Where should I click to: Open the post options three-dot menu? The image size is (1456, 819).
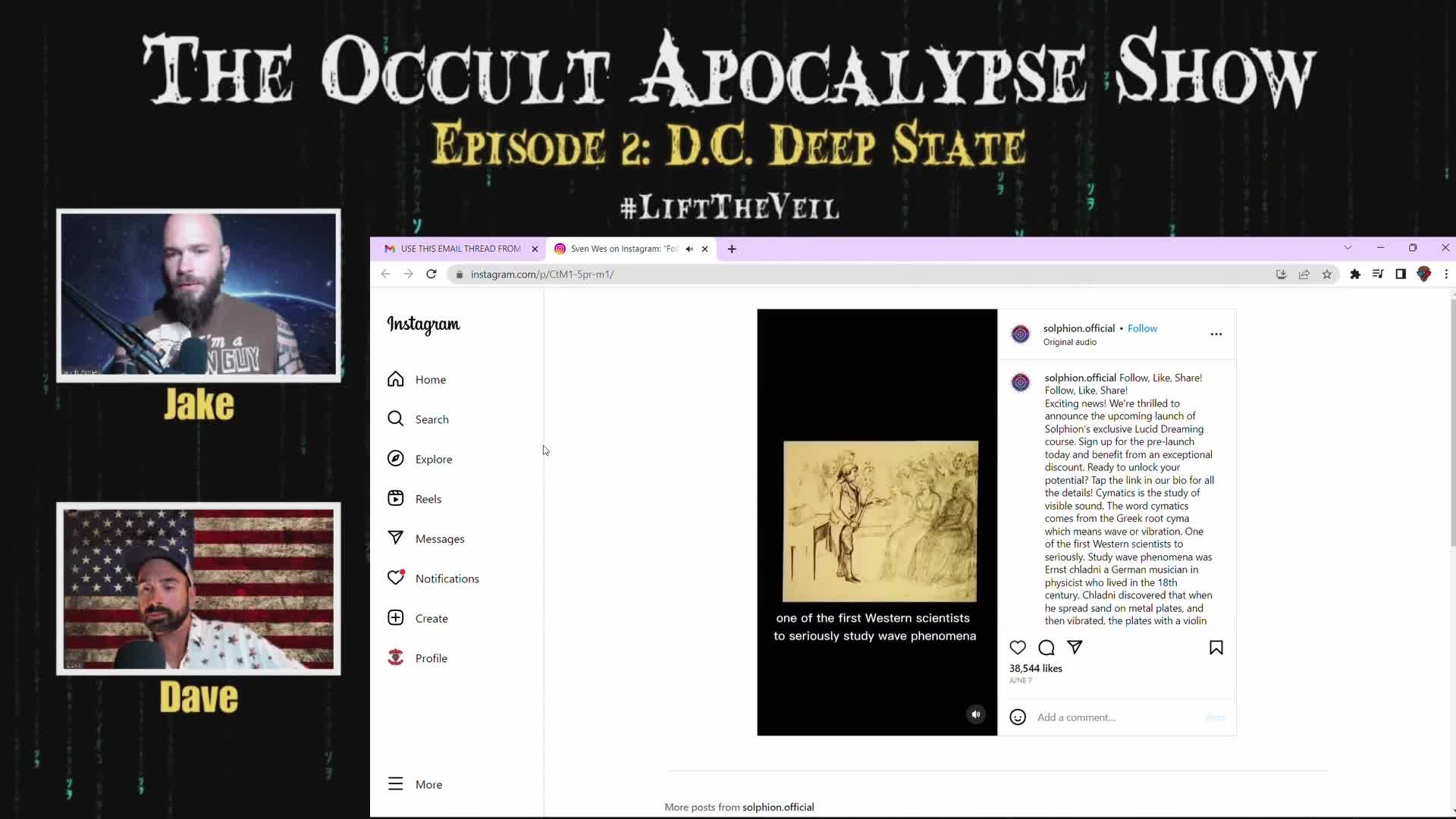1216,334
